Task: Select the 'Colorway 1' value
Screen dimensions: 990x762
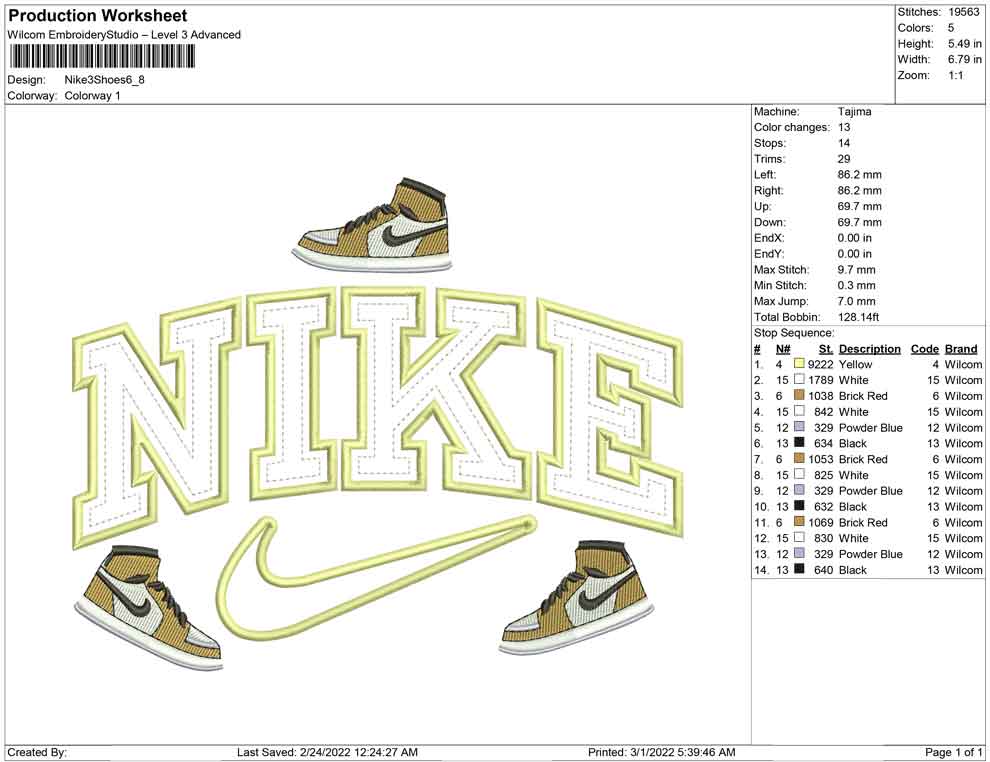Action: tap(92, 96)
